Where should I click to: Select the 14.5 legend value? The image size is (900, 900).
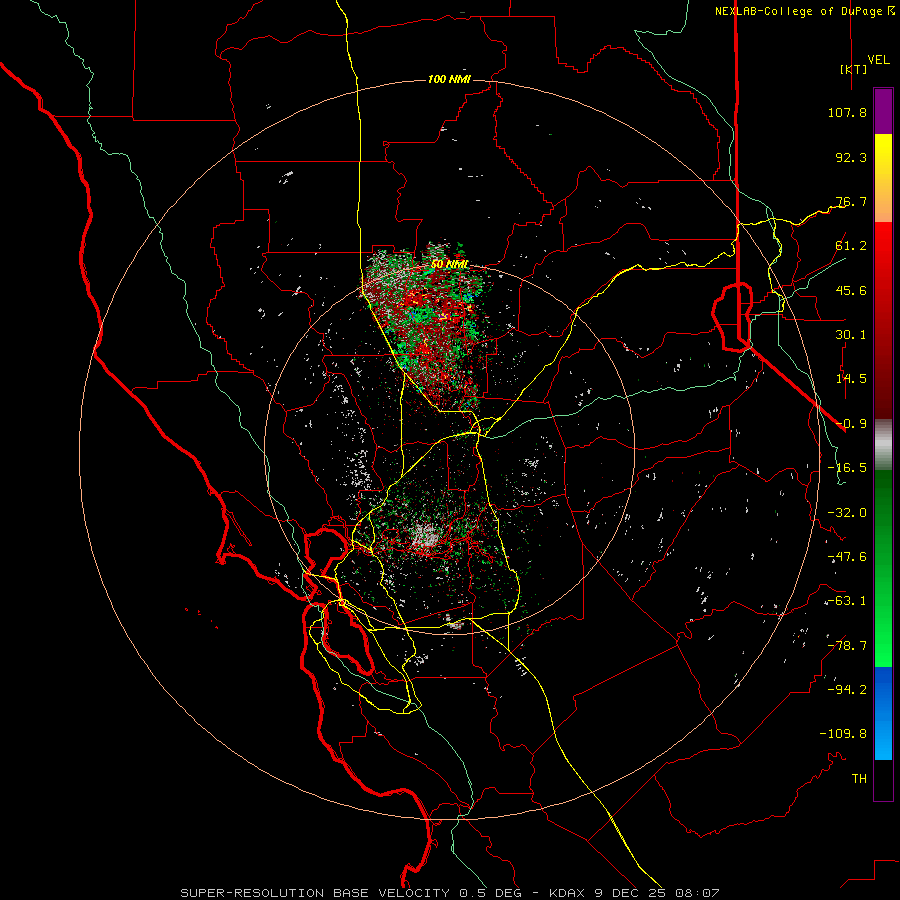click(851, 379)
